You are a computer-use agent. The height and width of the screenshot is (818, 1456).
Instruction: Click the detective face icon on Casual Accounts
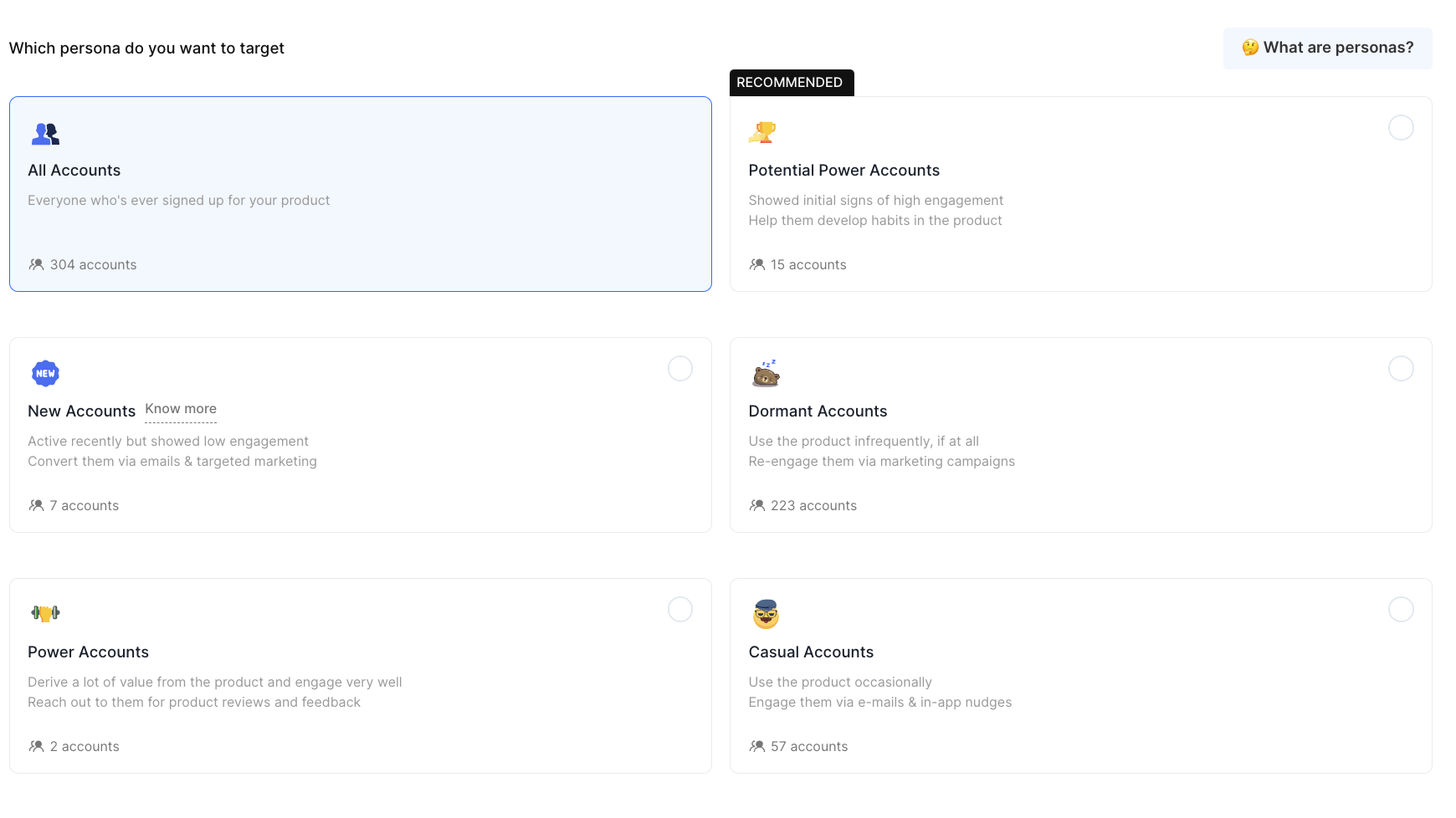(x=765, y=613)
